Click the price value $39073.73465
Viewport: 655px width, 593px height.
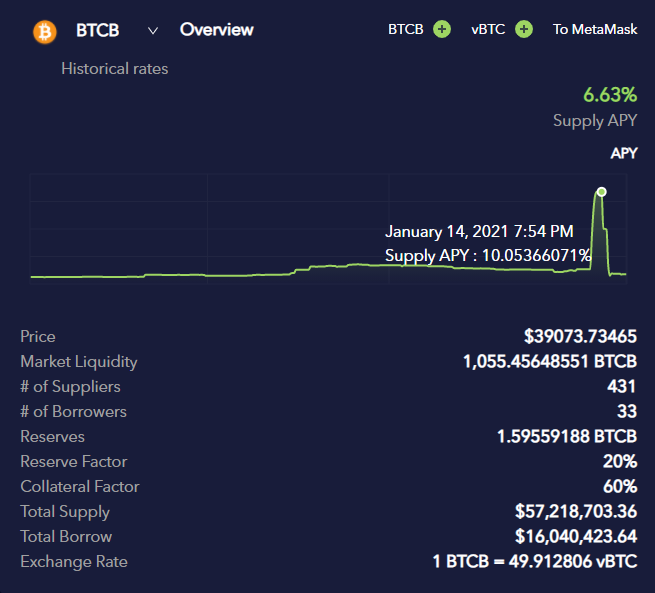coord(581,336)
